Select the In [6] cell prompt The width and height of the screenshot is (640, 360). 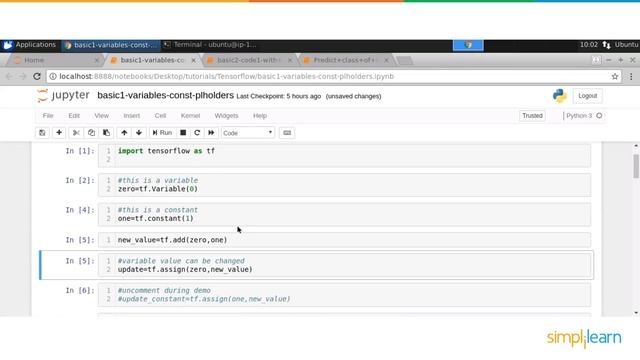click(x=80, y=291)
